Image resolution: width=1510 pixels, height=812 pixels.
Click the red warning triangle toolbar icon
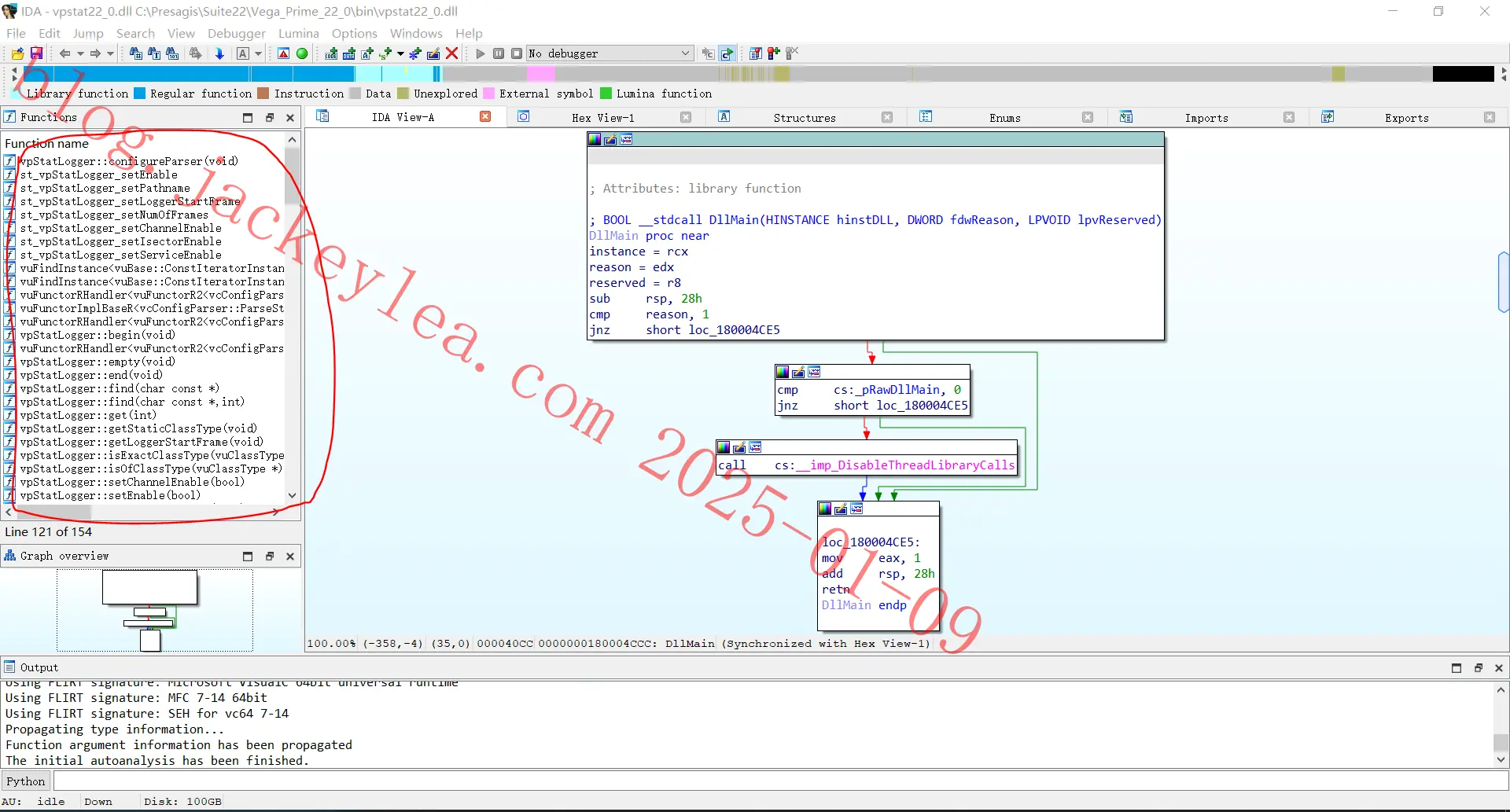pyautogui.click(x=284, y=53)
